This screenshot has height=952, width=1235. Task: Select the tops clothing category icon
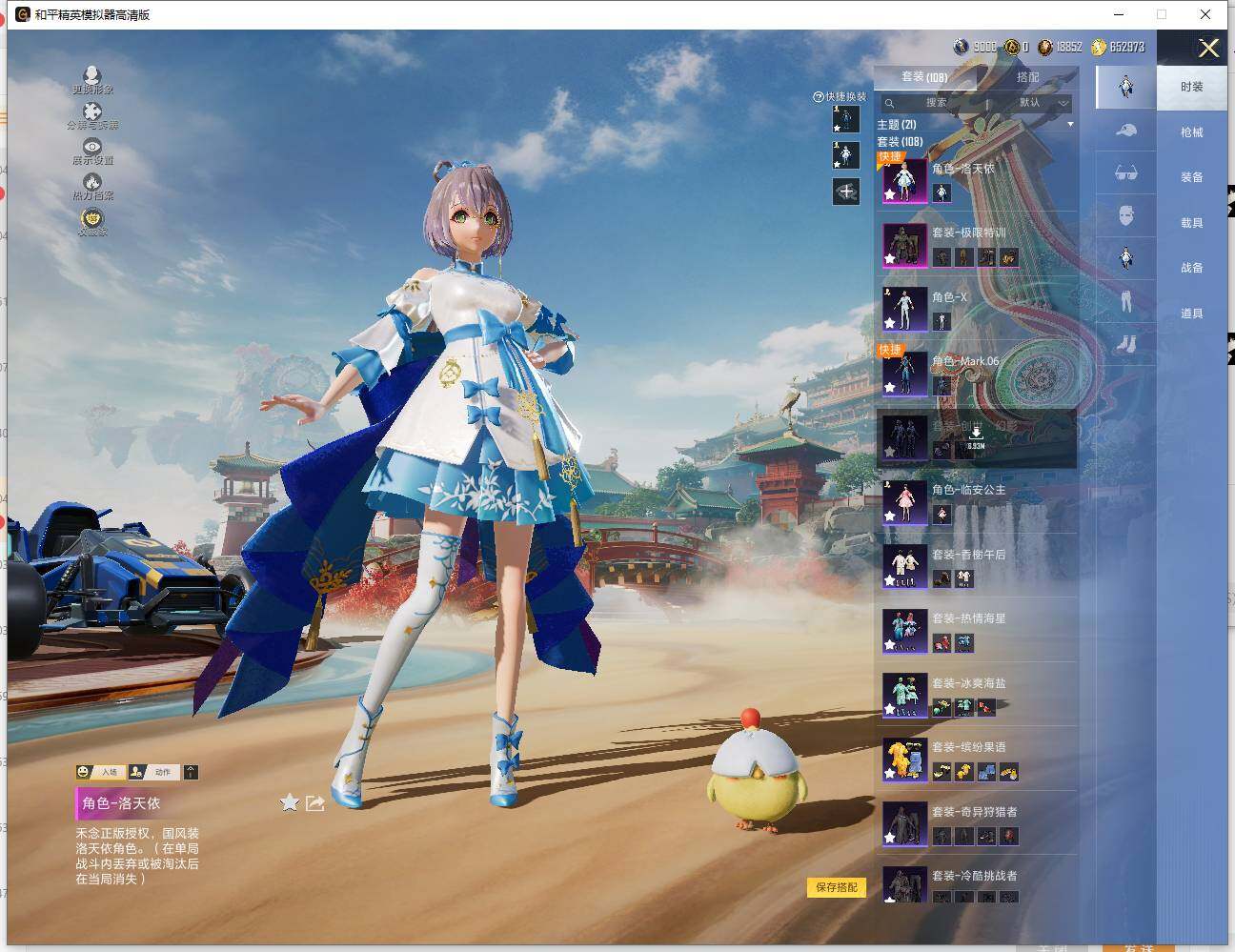pos(1125,258)
